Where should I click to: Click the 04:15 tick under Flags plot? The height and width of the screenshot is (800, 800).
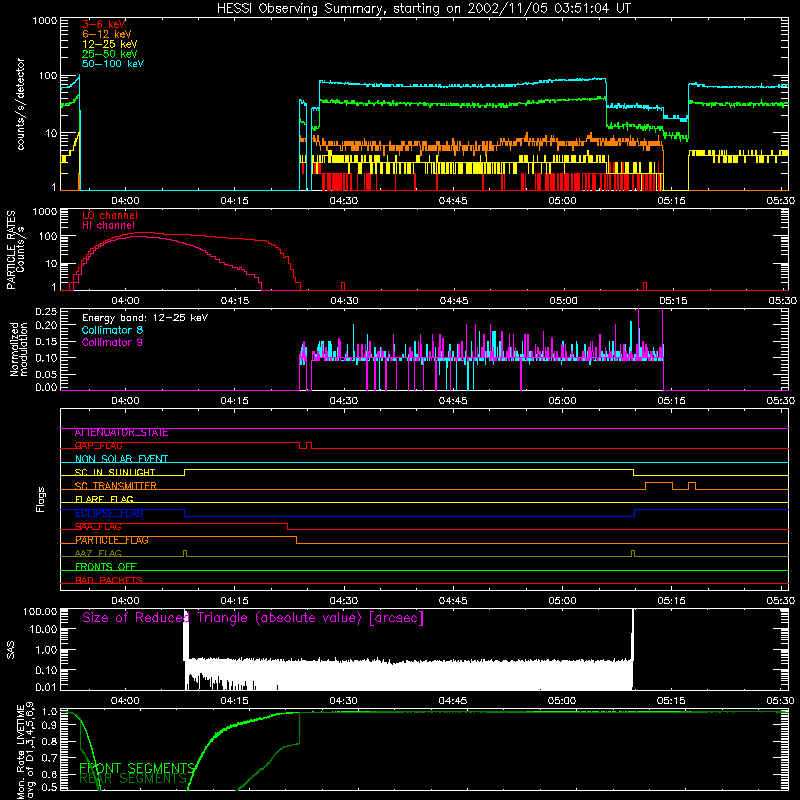[235, 601]
